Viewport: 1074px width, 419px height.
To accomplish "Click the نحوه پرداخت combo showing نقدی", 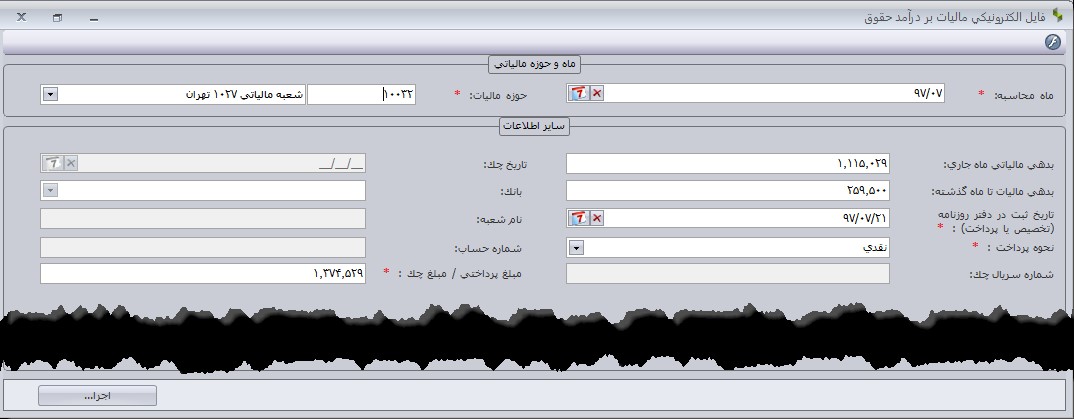I will pos(728,248).
